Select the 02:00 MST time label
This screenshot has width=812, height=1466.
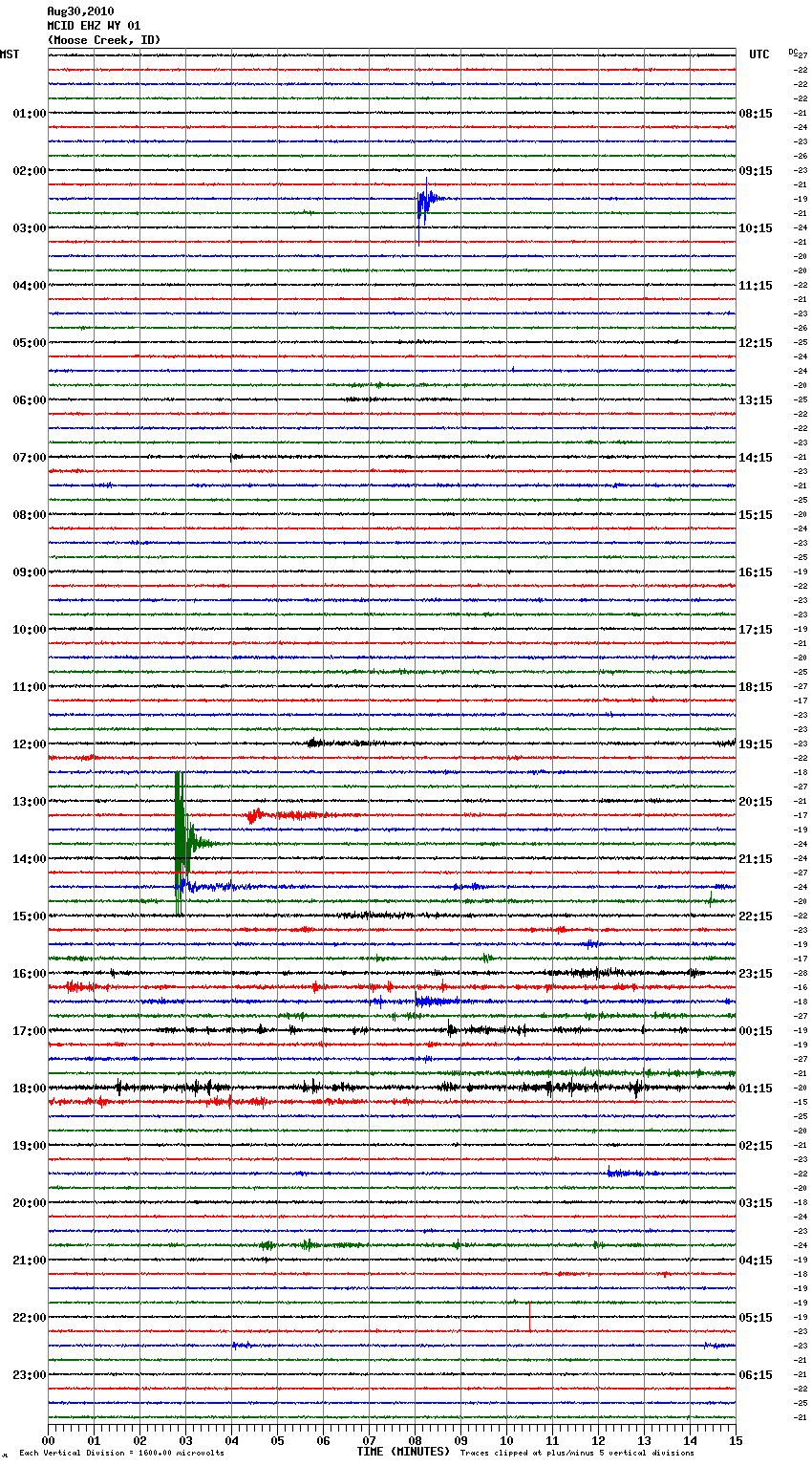point(29,170)
